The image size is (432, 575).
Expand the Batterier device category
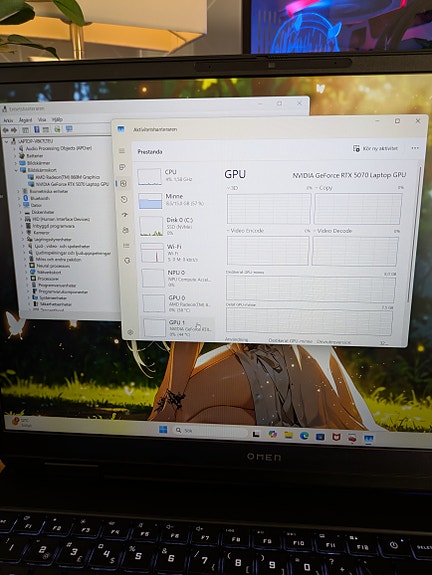15,155
